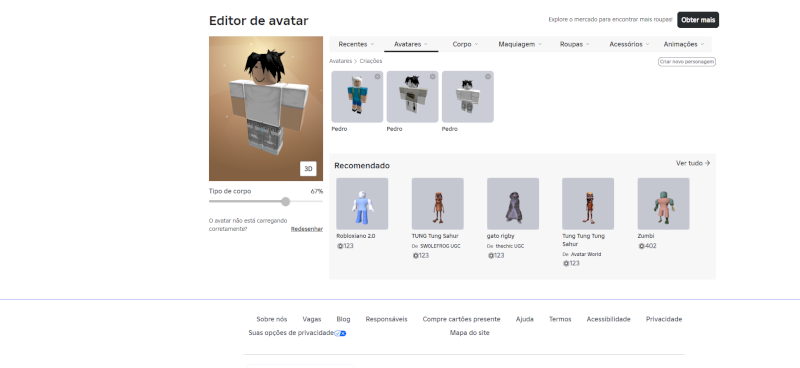Expand the Roupas dropdown menu
Image resolution: width=800 pixels, height=368 pixels.
(574, 44)
